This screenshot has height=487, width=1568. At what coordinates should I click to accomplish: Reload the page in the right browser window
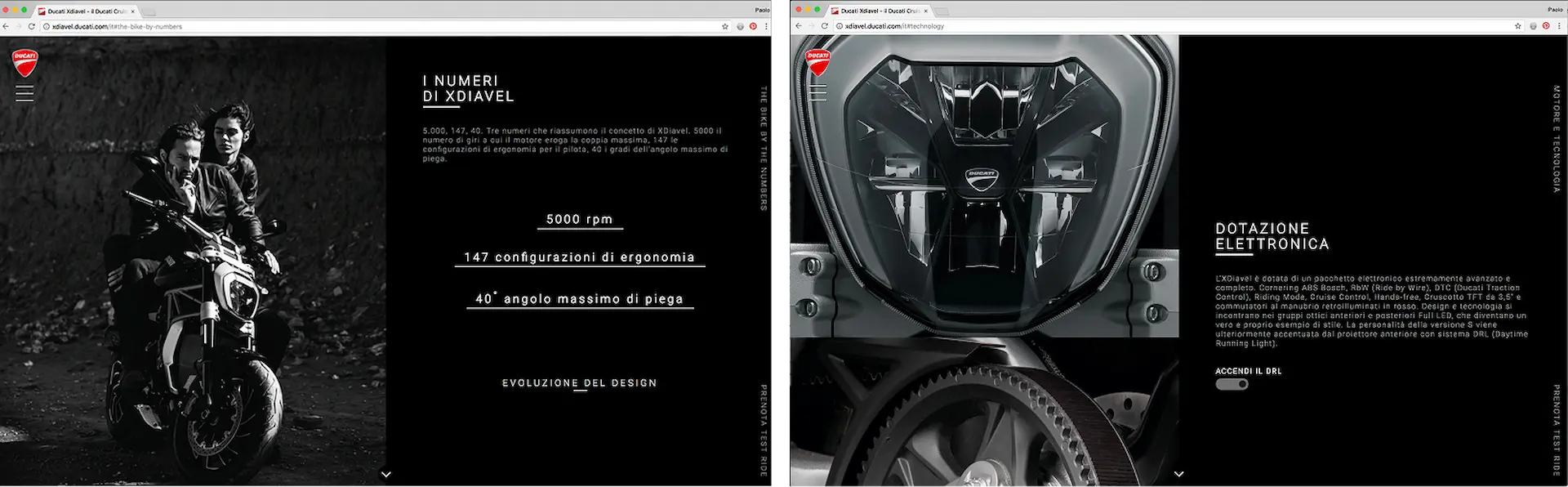[825, 26]
